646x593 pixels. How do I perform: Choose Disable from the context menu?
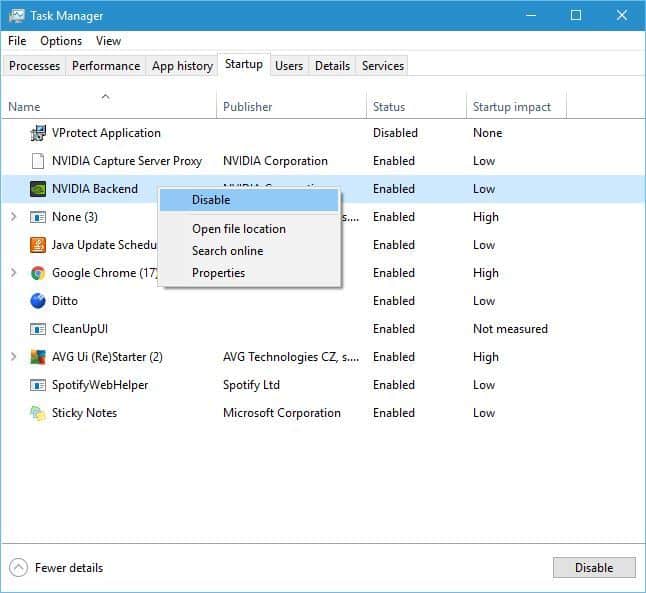click(x=211, y=200)
